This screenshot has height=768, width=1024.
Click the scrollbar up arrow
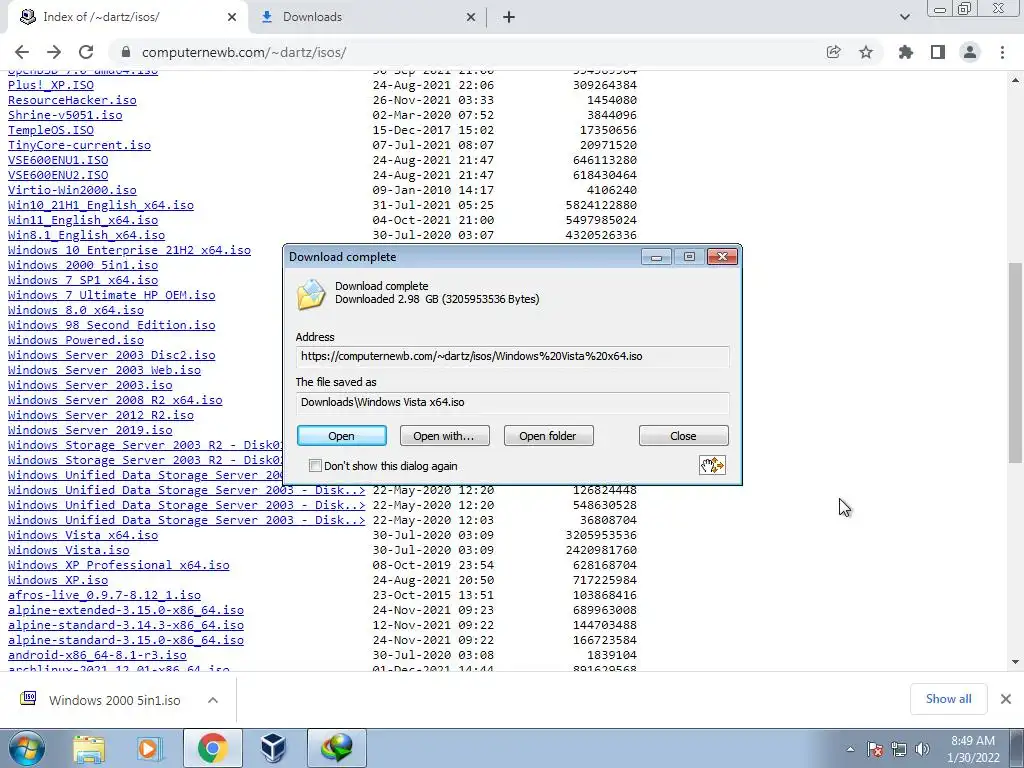pos(1016,80)
